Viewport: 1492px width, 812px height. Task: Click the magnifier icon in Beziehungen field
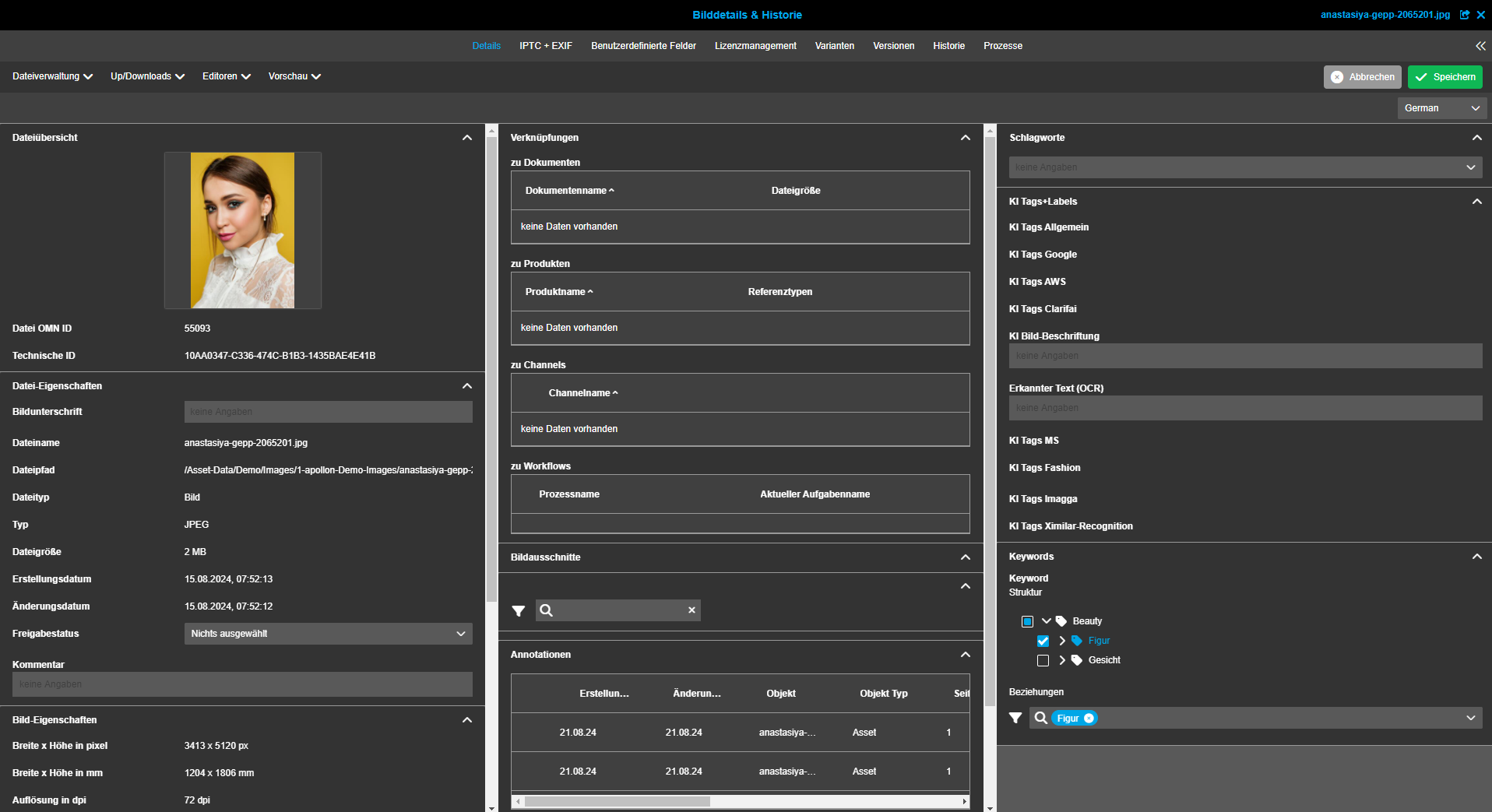click(1041, 718)
